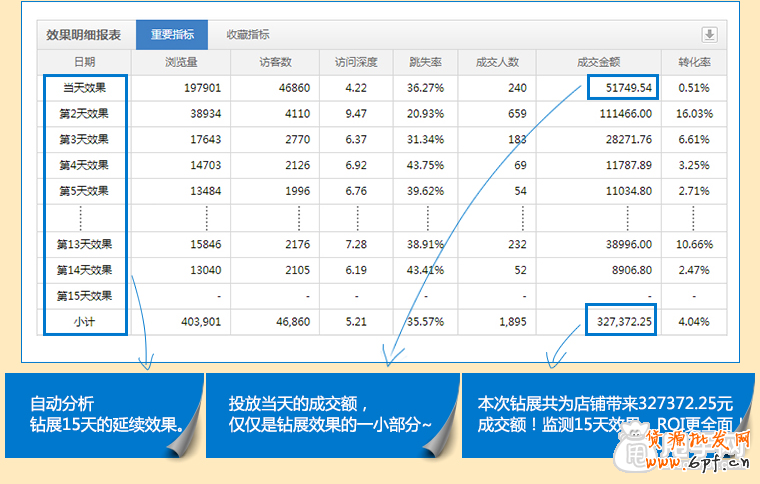Screen dimensions: 760x484
Task: Click page views value 17643
Action: (206, 140)
